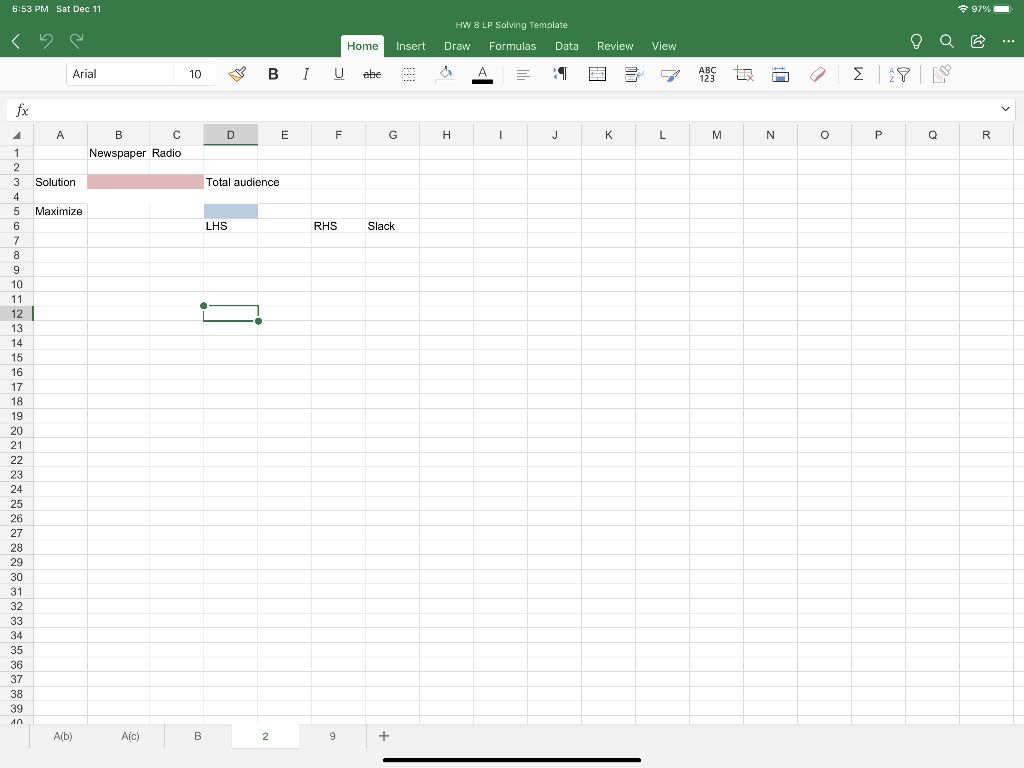This screenshot has width=1024, height=768.
Task: Tap the HW 8 LP Solving Template title
Action: (x=511, y=25)
